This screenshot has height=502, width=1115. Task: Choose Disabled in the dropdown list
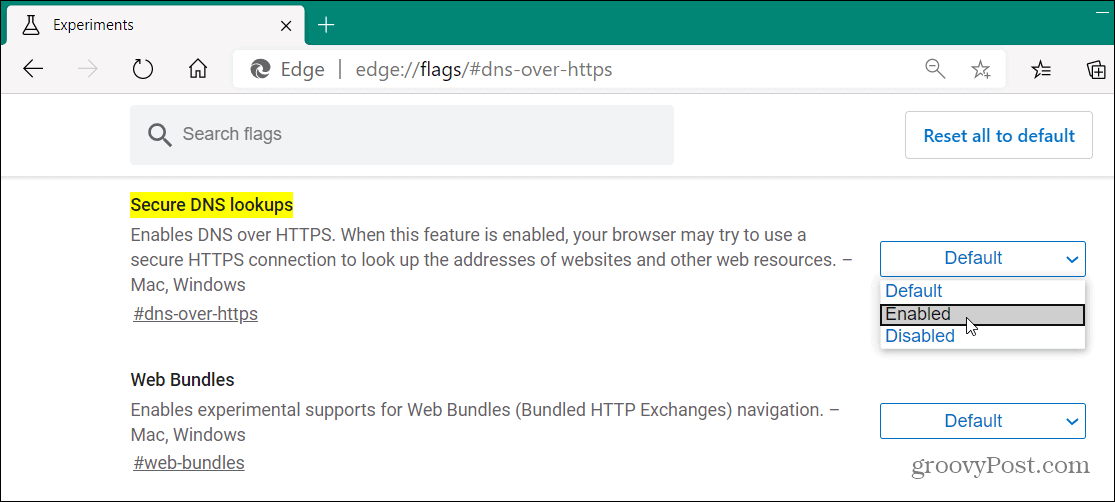[x=982, y=336]
